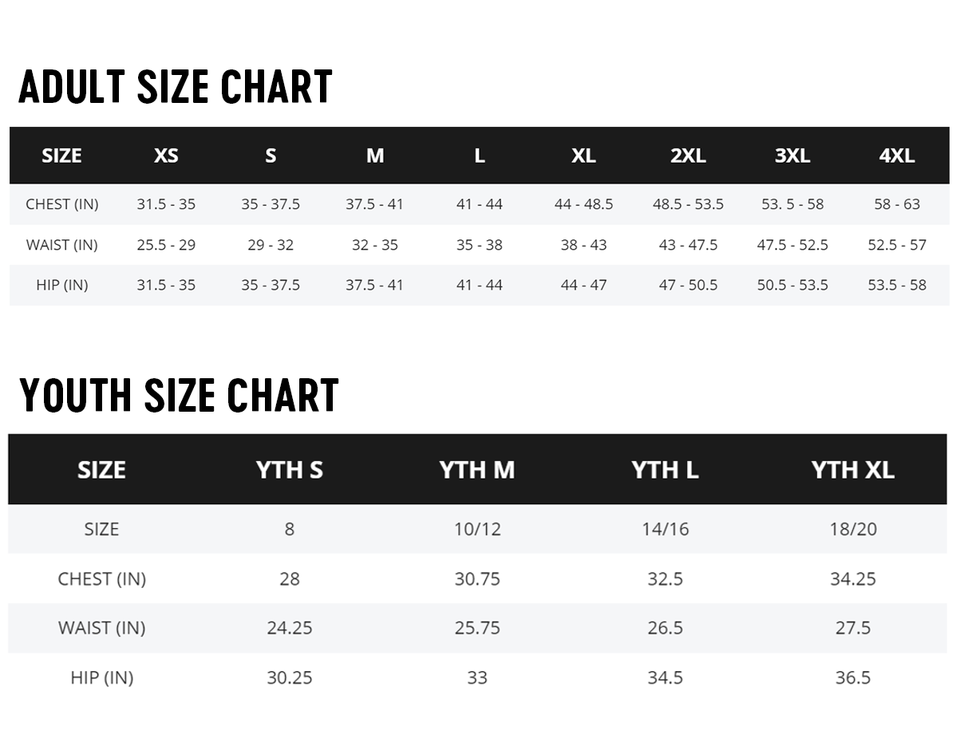Viewport: 960px width, 754px height.
Task: Click youth waist value 24.25
Action: (289, 628)
